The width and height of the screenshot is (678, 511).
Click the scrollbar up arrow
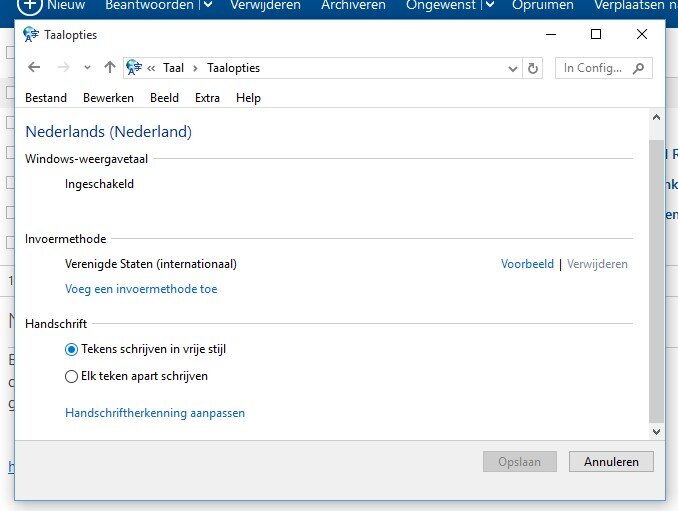[656, 119]
